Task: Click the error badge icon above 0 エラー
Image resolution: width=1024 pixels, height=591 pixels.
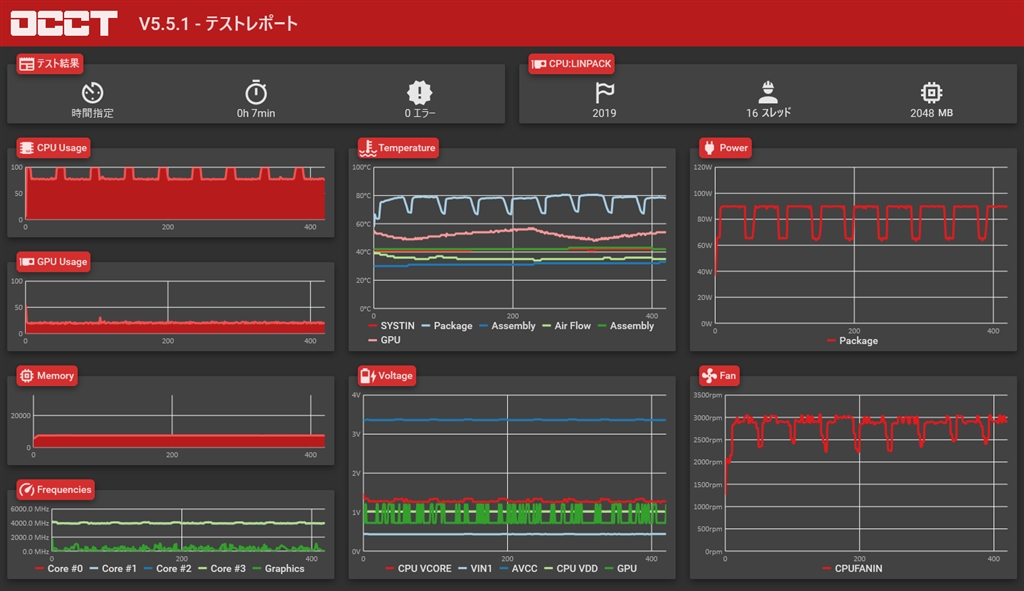Action: click(419, 93)
